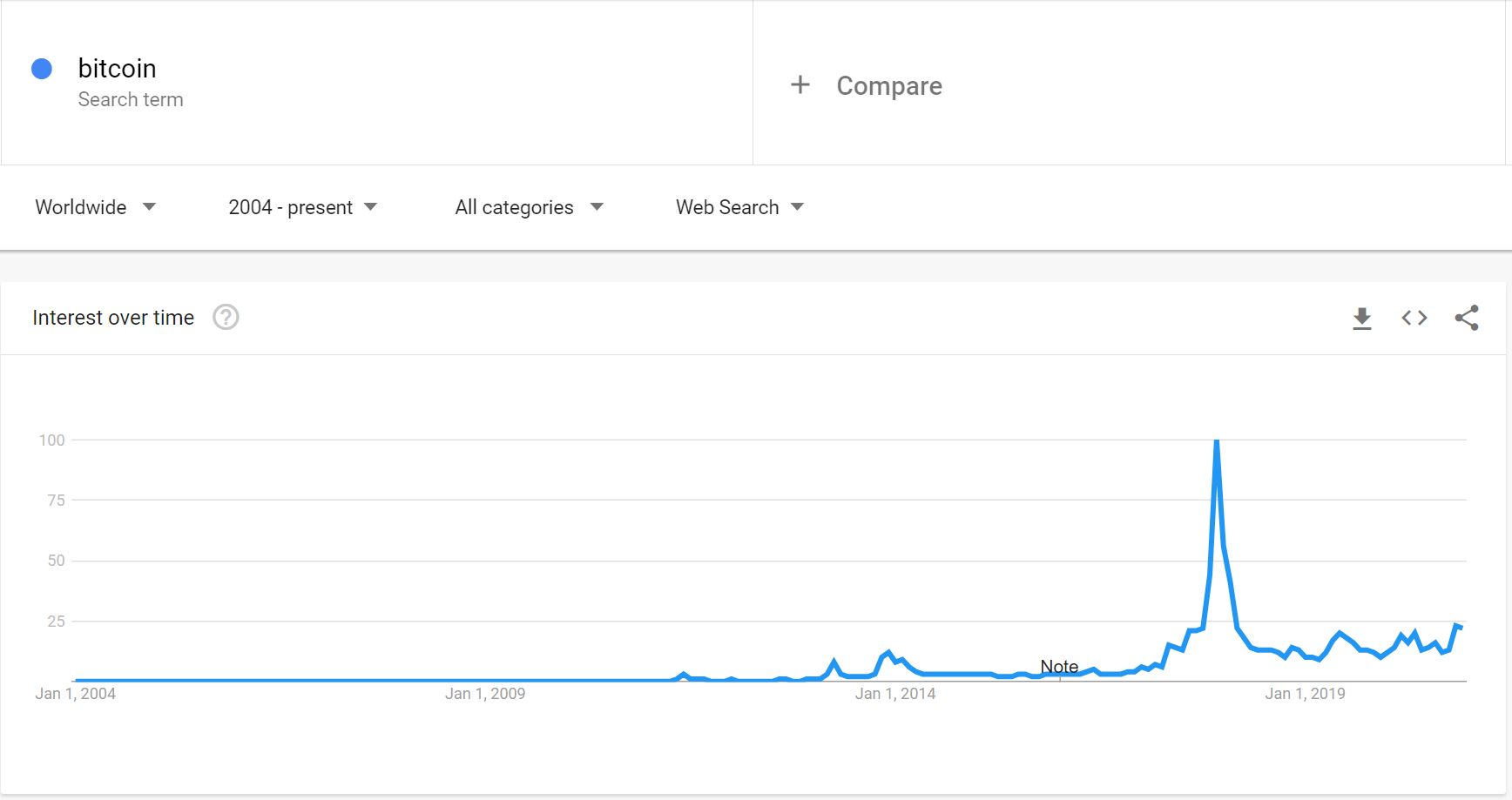1512x800 pixels.
Task: Click the chart peak at 100
Action: click(x=1217, y=441)
